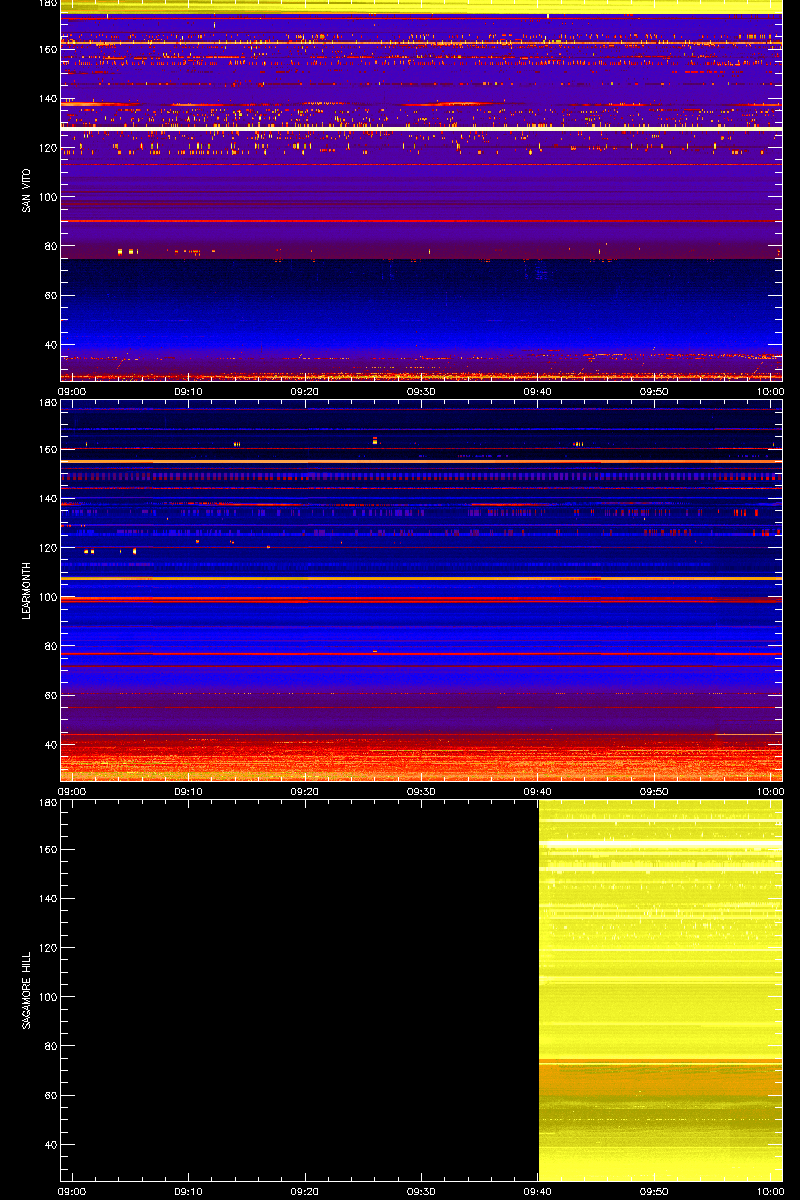Select the 100 frequency label on Learmonth axis
This screenshot has width=800, height=1200.
[x=46, y=596]
